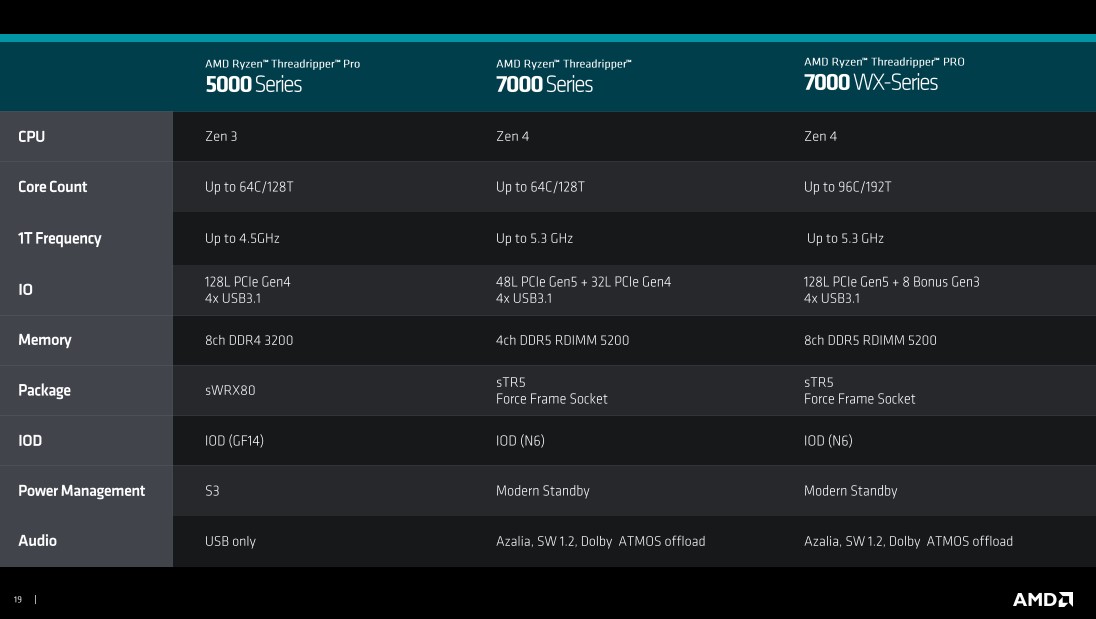Click the Zen 3 cell

221,137
